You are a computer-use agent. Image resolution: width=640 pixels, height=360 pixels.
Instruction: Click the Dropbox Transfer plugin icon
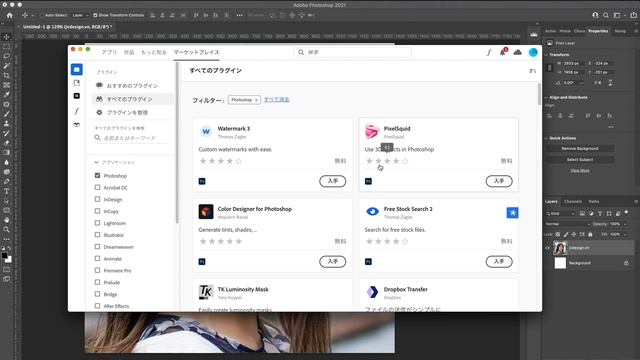(372, 292)
